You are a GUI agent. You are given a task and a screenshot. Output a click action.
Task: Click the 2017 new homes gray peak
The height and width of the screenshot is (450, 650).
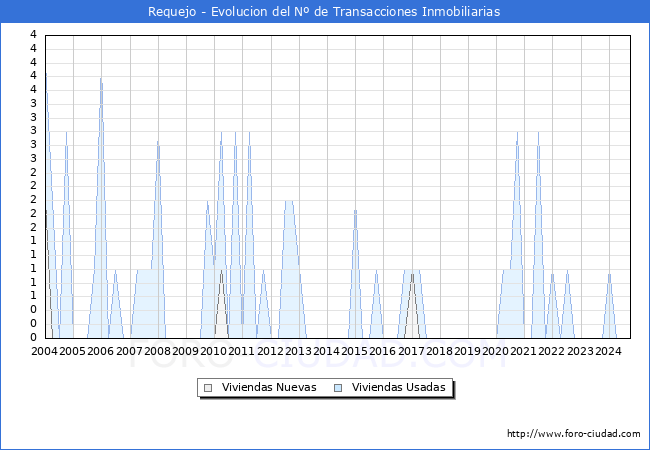point(412,275)
